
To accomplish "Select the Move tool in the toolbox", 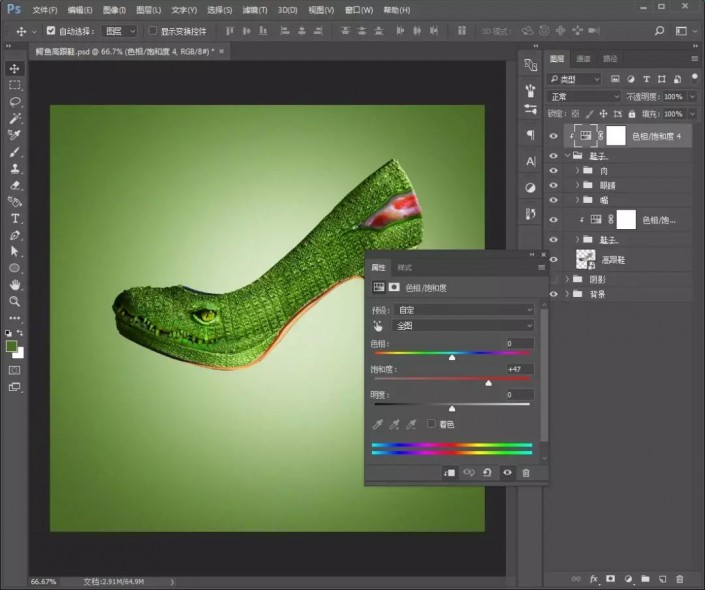I will click(x=14, y=68).
